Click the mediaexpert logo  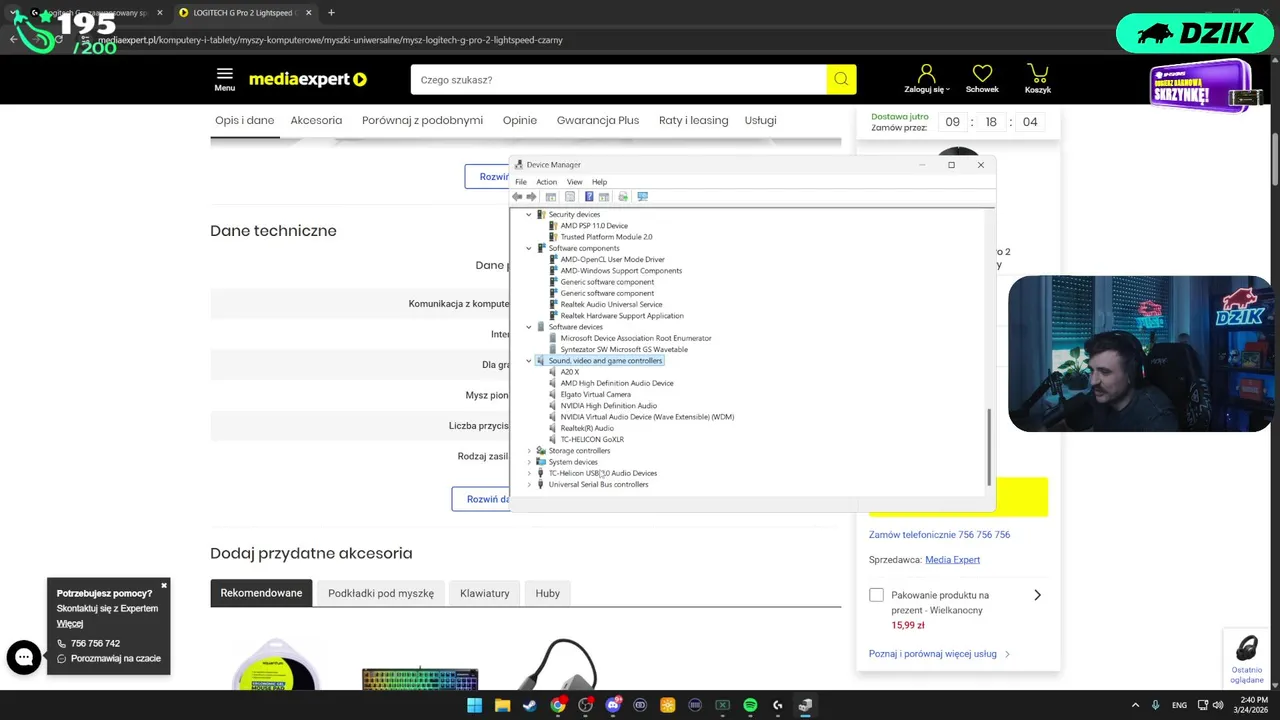click(308, 79)
